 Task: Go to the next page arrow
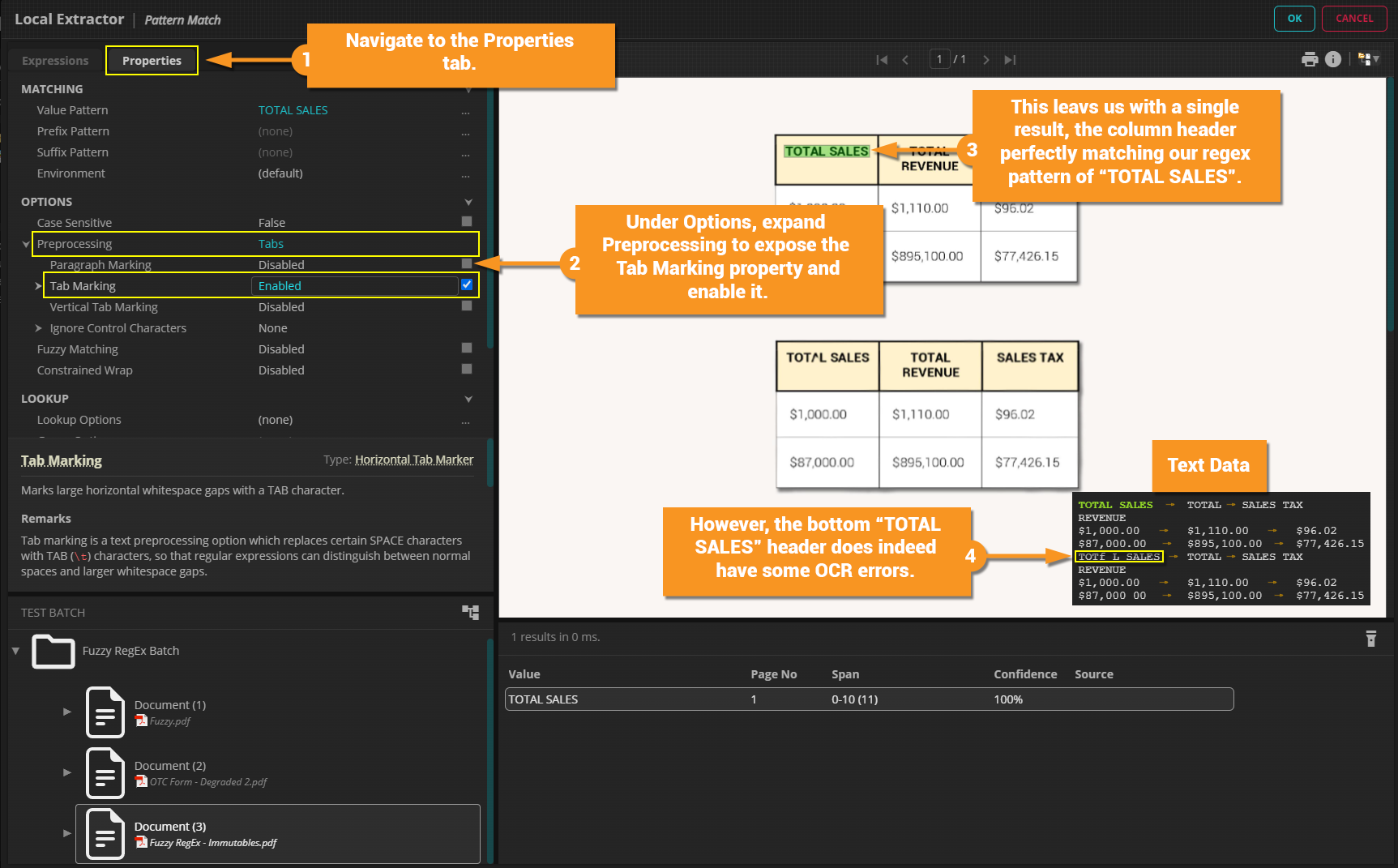985,60
